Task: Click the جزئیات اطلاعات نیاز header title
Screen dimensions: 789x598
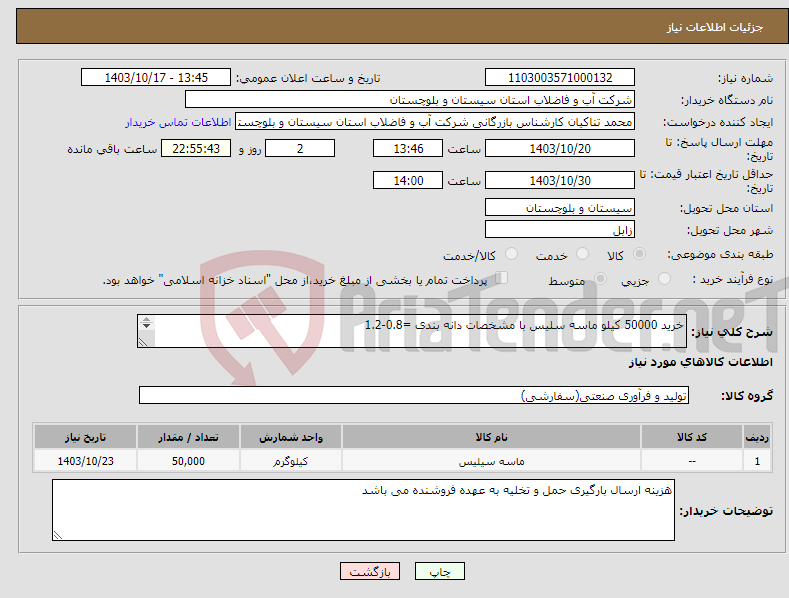Action: [x=715, y=27]
